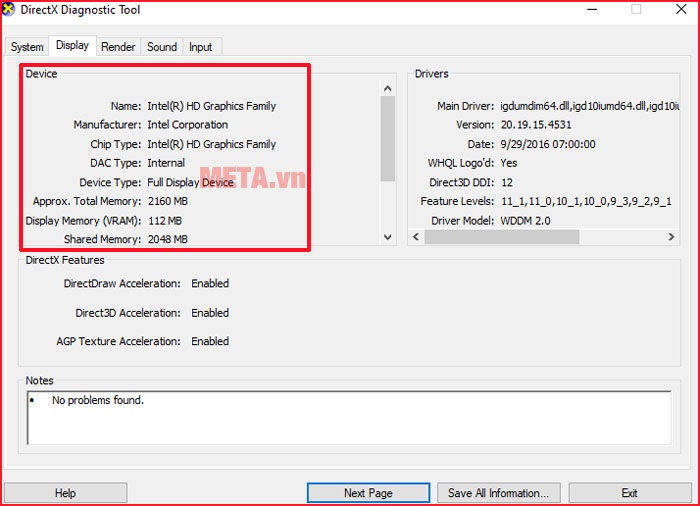Click DirectDraw Acceleration Enabled value

click(210, 284)
